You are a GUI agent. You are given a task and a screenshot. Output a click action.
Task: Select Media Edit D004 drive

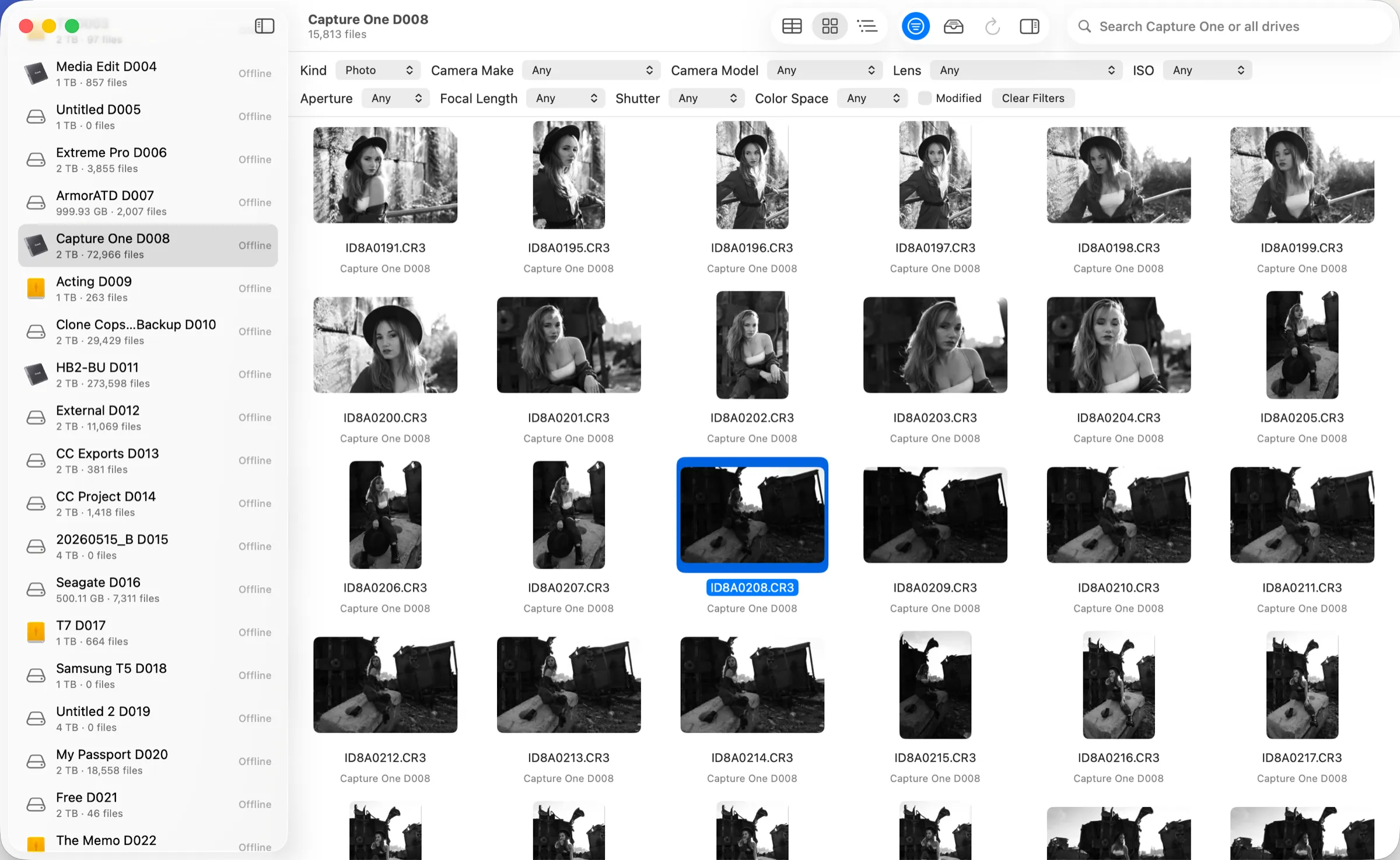pos(148,74)
